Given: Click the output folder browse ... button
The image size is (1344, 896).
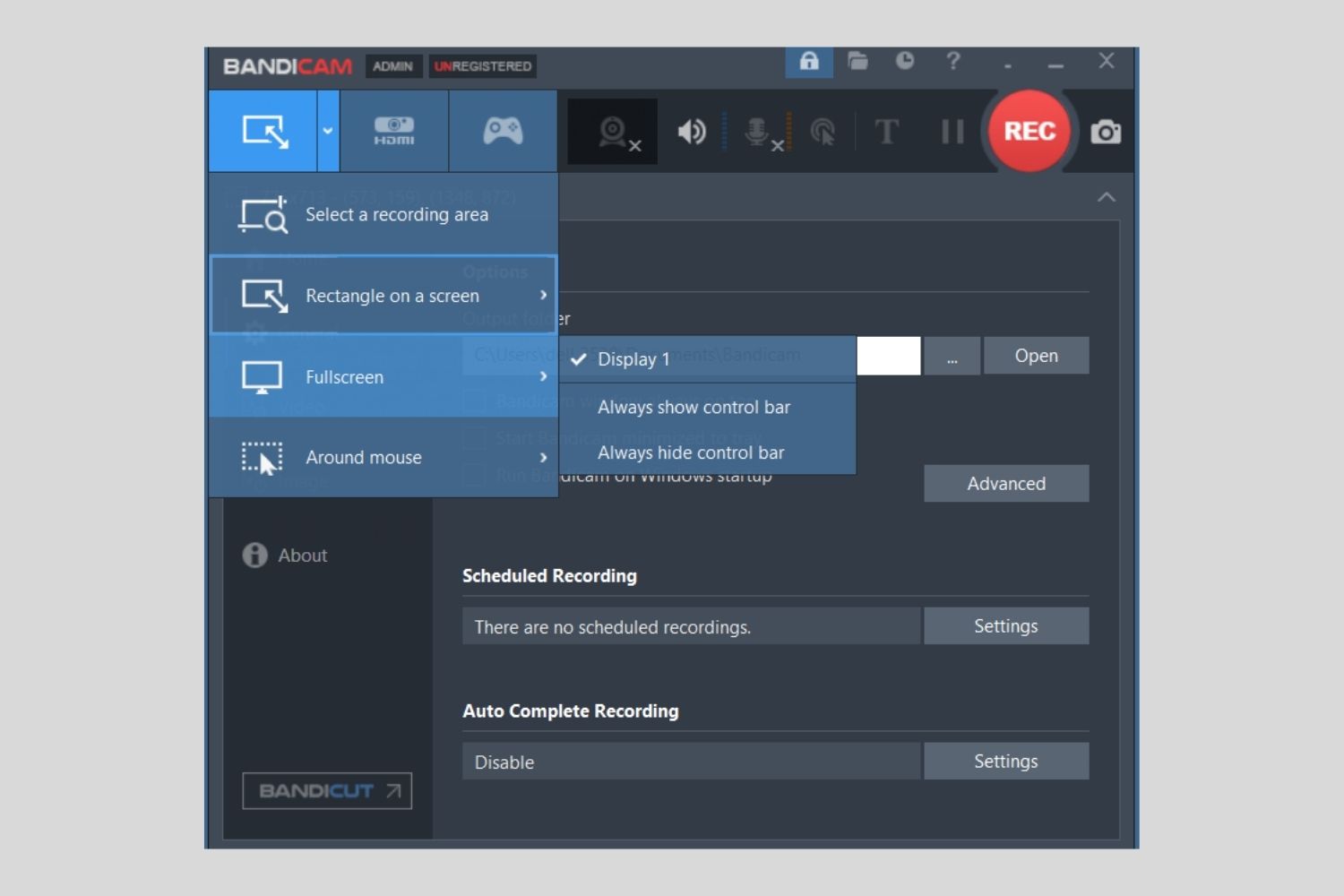Looking at the screenshot, I should click(x=952, y=356).
